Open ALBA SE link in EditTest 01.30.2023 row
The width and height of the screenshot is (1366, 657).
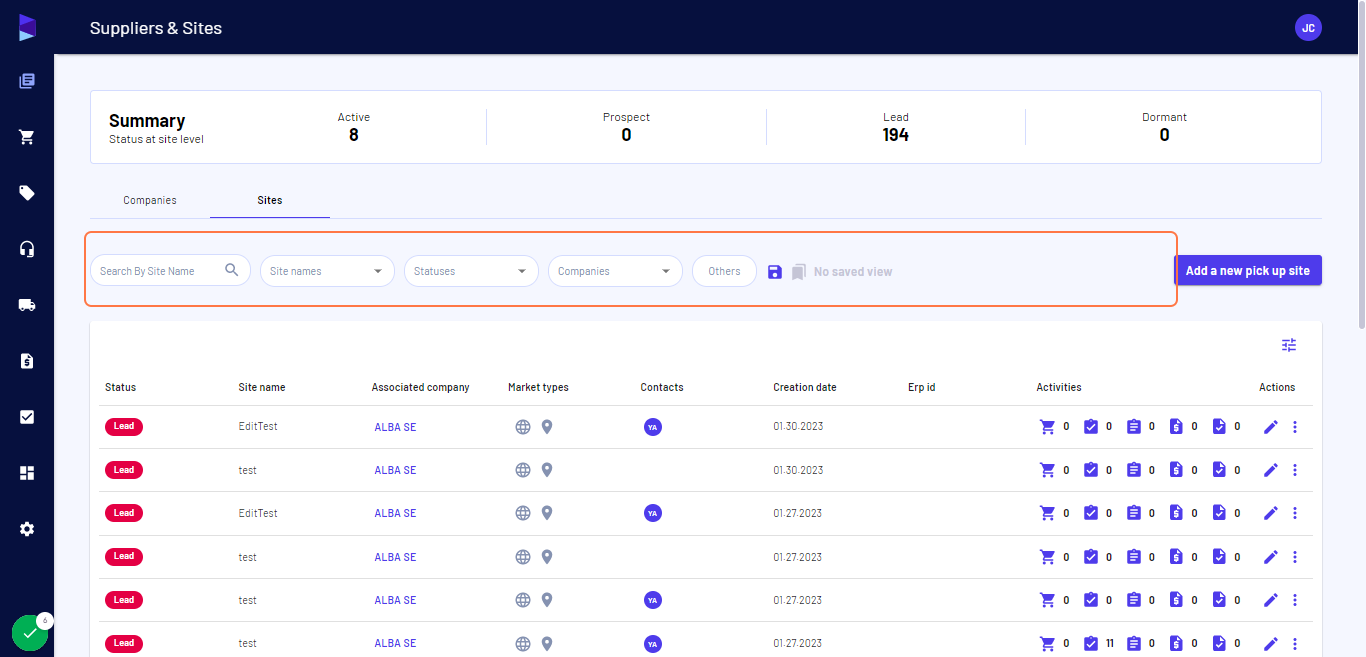[395, 427]
